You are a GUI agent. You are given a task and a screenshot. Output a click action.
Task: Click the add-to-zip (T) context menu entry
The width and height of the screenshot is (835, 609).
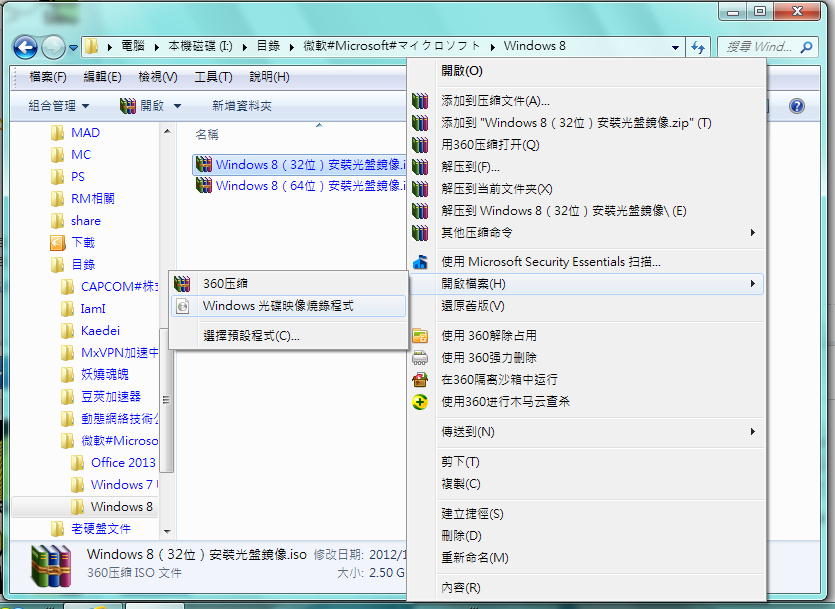point(586,123)
